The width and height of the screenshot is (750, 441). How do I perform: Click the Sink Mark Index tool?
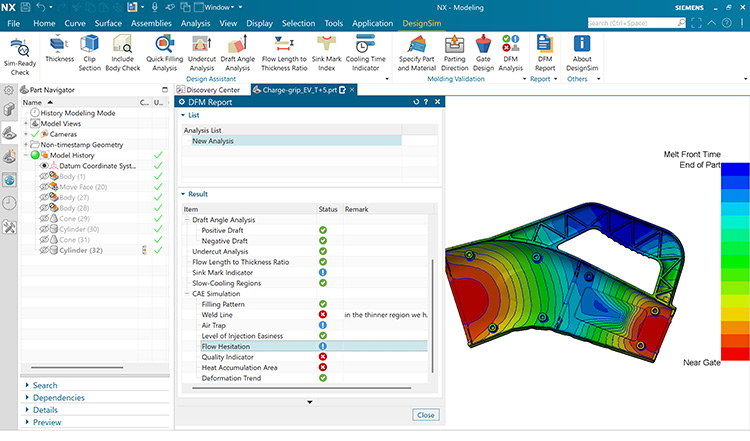(327, 53)
